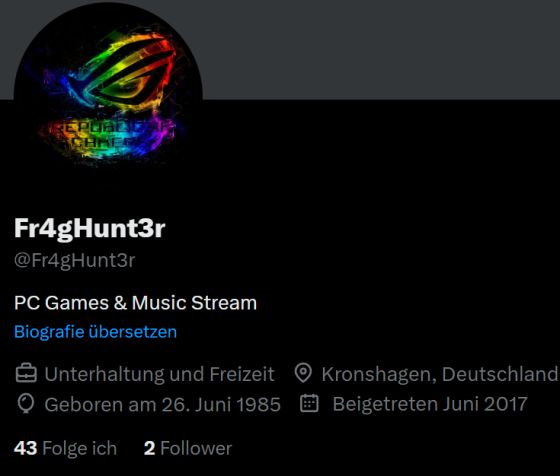Click the follower count number 2
This screenshot has width=560, height=476.
click(150, 448)
